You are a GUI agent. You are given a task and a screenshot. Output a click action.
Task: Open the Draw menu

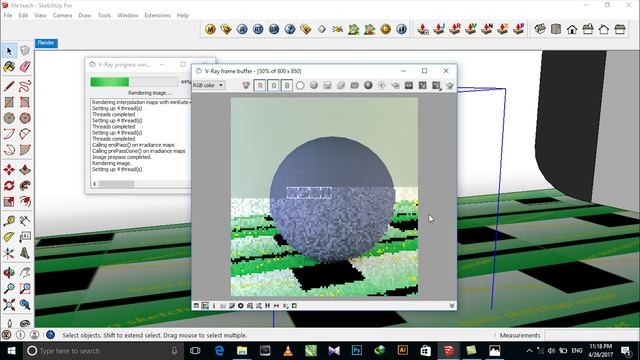click(85, 16)
